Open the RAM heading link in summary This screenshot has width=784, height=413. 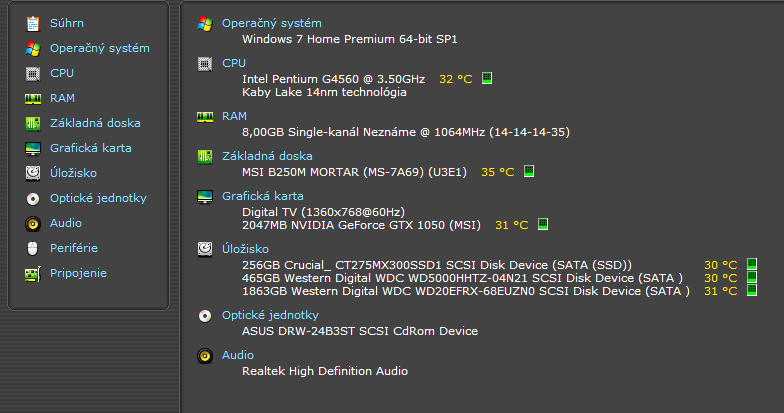click(x=234, y=116)
